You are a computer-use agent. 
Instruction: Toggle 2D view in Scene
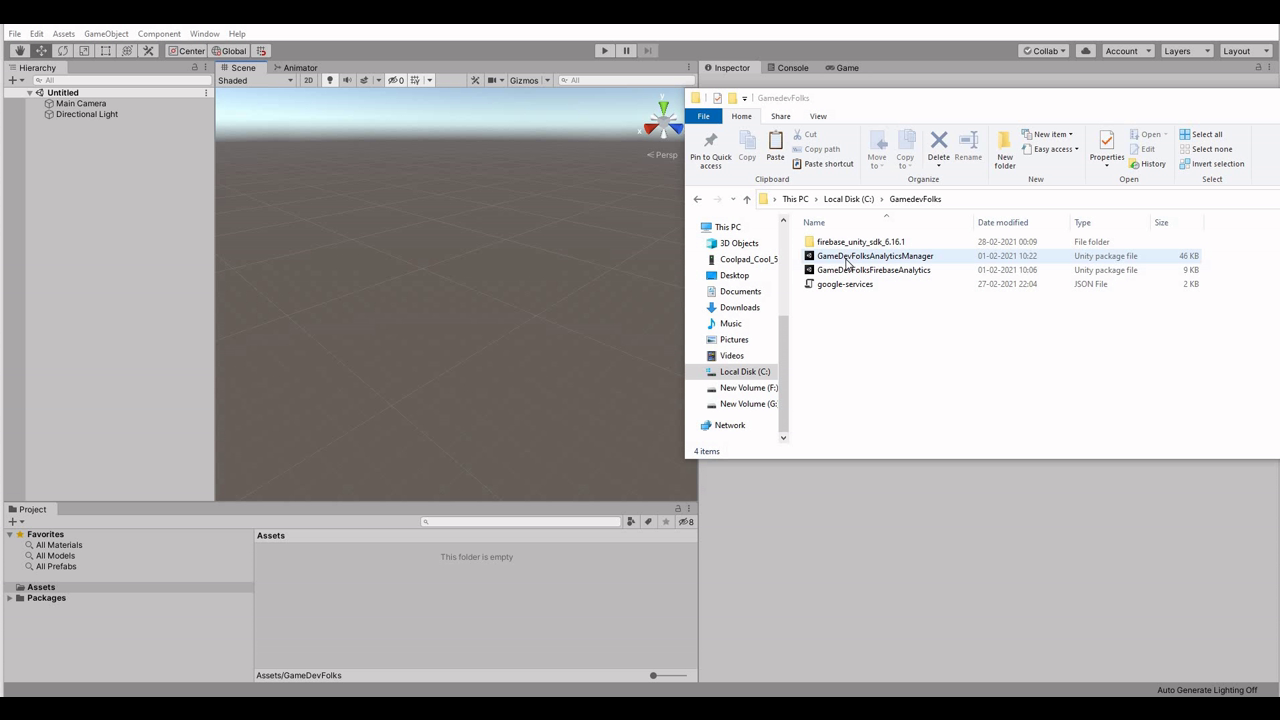[308, 80]
